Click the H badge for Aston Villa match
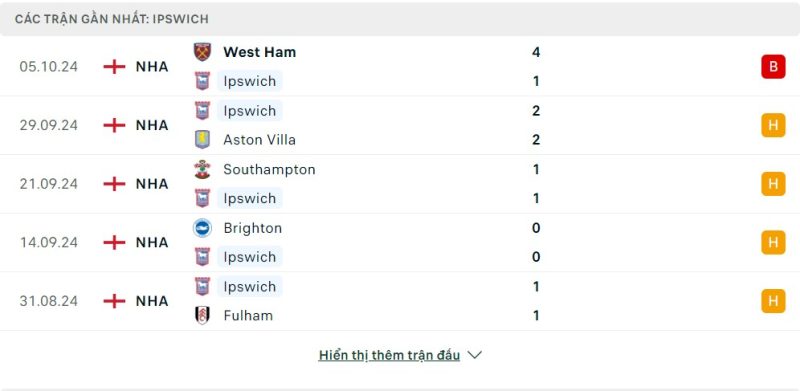Viewport: 800px width, 391px height. point(773,125)
